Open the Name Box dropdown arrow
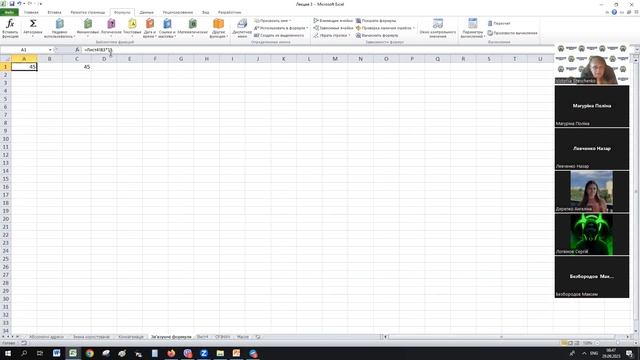 50,50
